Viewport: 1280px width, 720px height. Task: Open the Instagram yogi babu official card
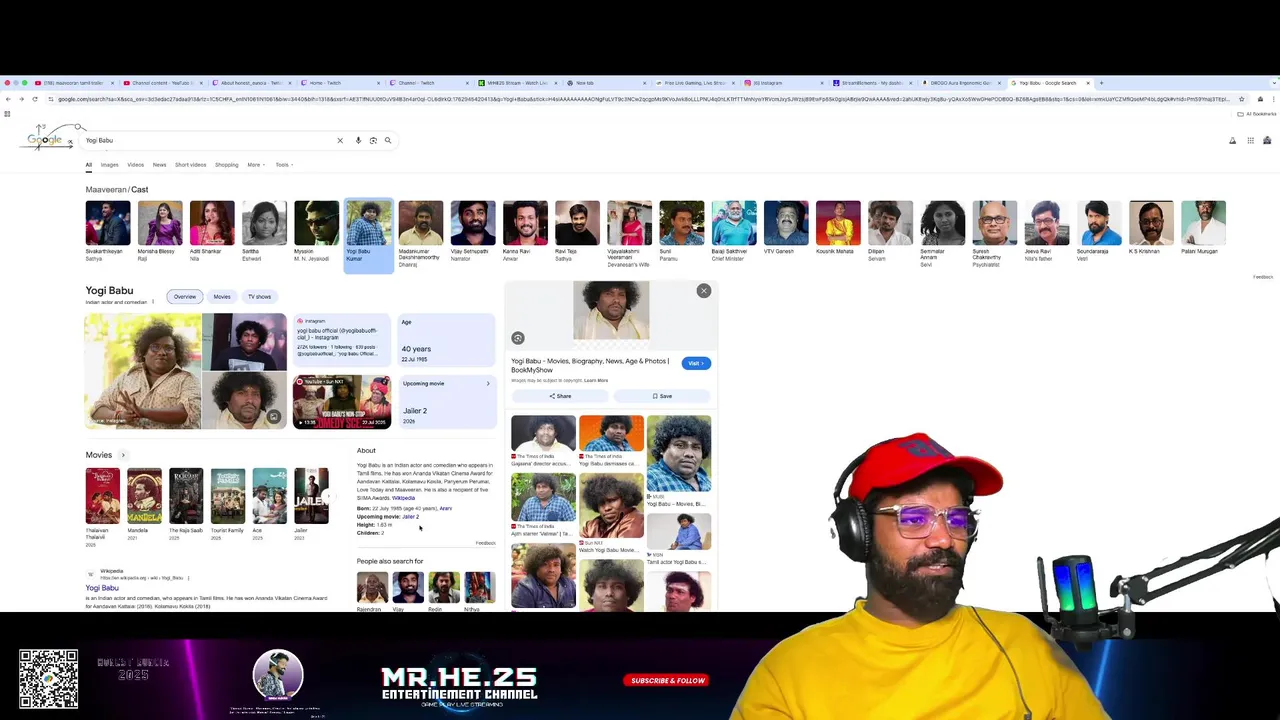pyautogui.click(x=342, y=341)
